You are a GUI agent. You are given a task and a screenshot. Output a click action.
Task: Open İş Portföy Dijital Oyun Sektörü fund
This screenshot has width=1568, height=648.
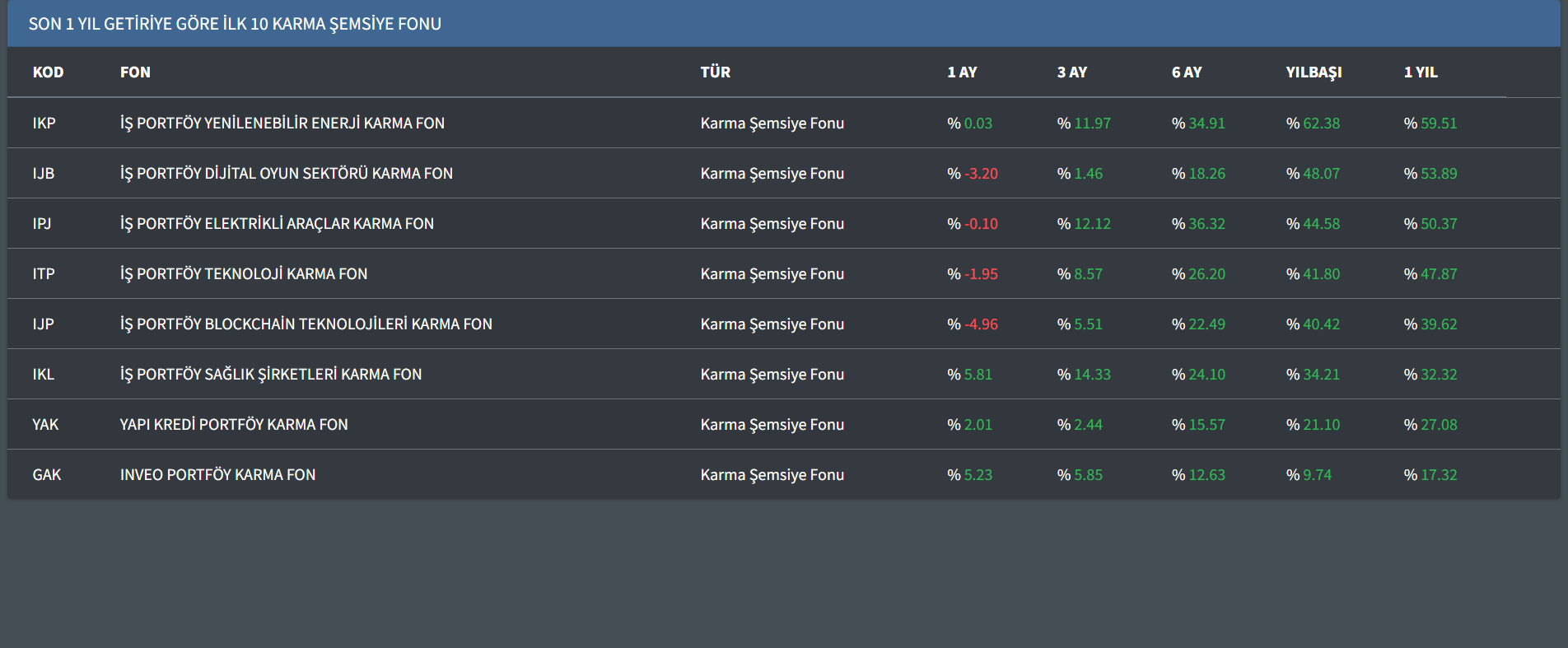point(286,174)
